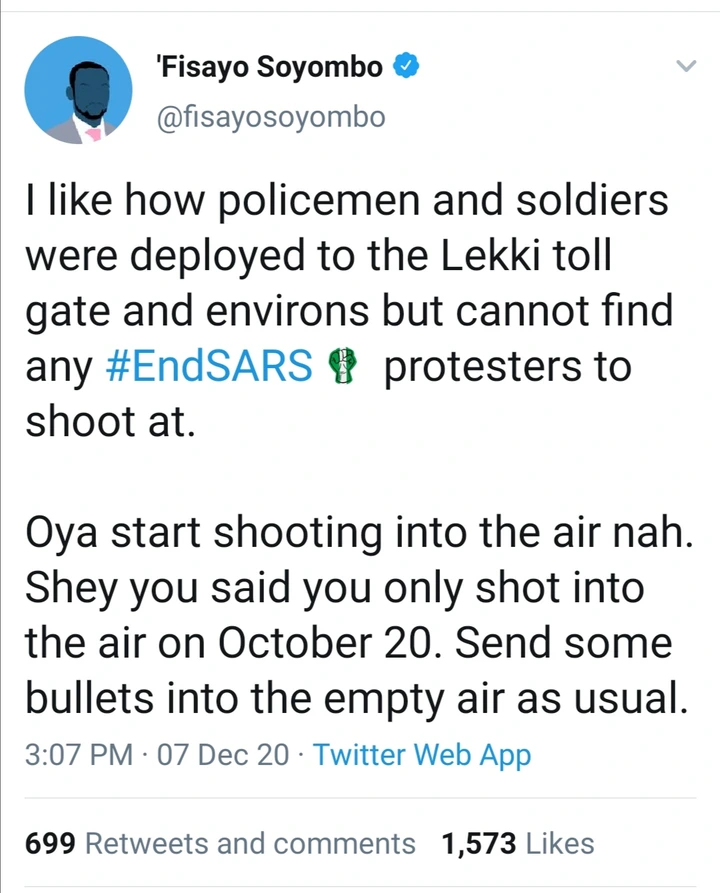Open Fisayo Soyombo's profile picture
The height and width of the screenshot is (893, 720).
pyautogui.click(x=78, y=94)
